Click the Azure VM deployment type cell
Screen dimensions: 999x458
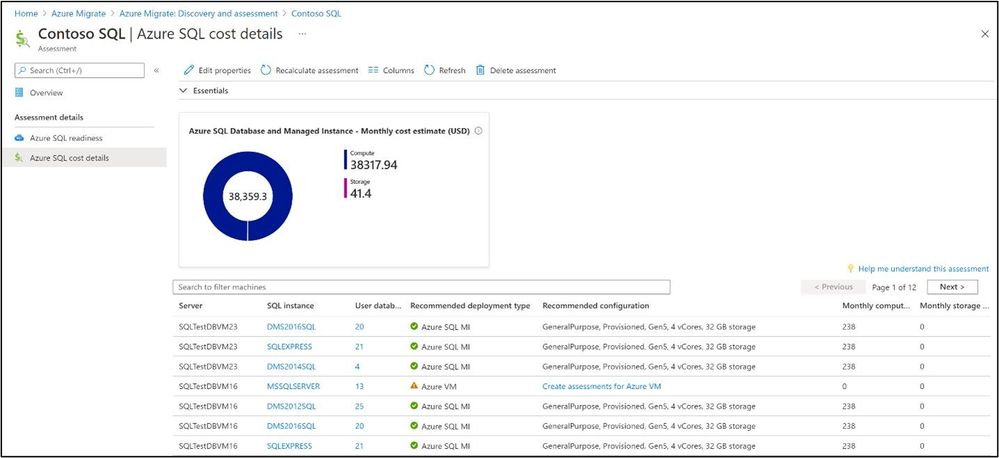click(x=433, y=386)
